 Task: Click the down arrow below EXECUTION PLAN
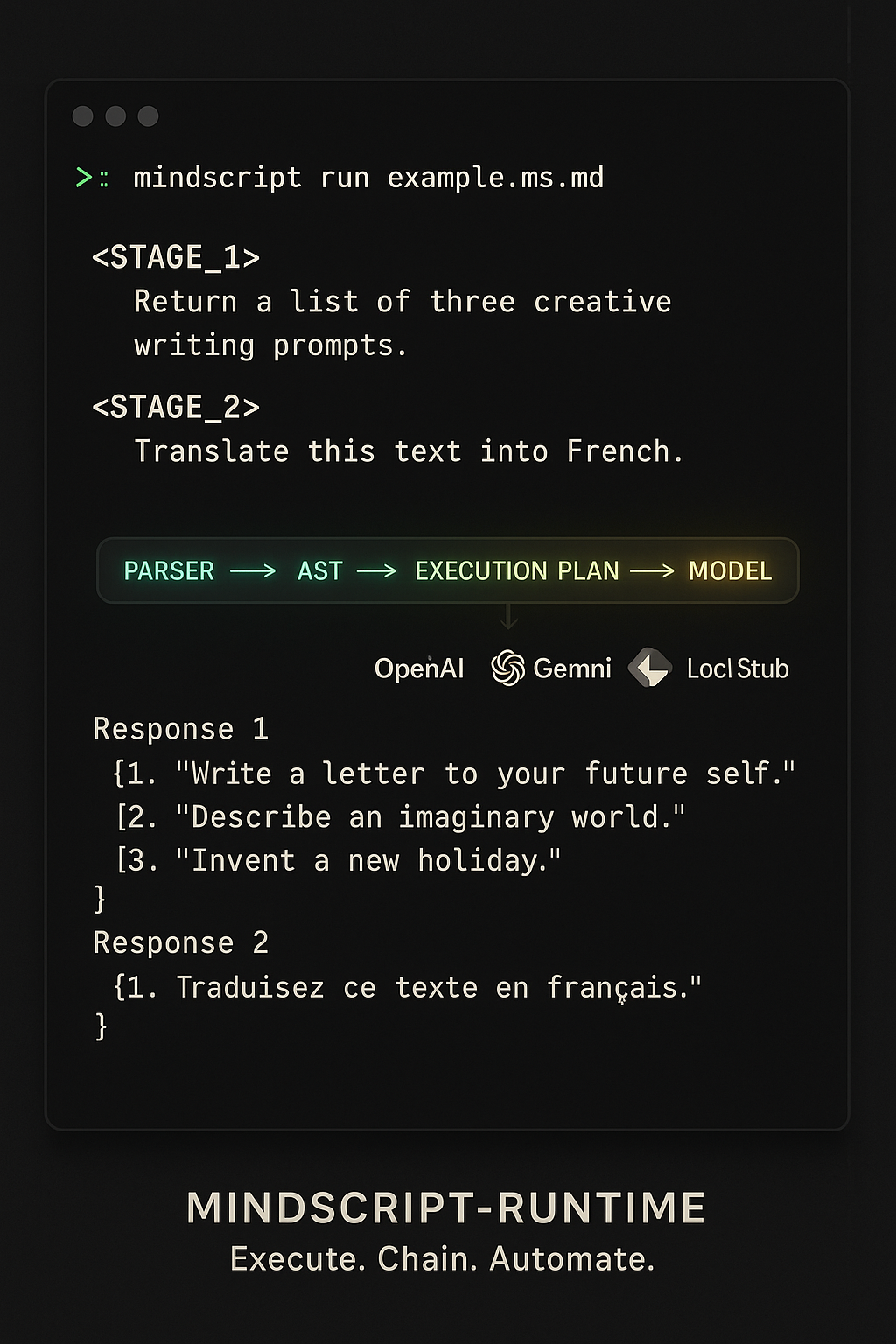509,618
